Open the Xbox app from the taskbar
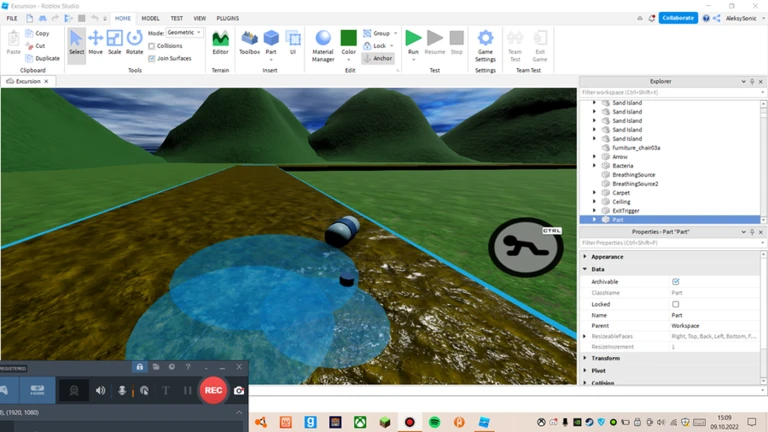Viewport: 768px width, 432px height. pyautogui.click(x=360, y=422)
